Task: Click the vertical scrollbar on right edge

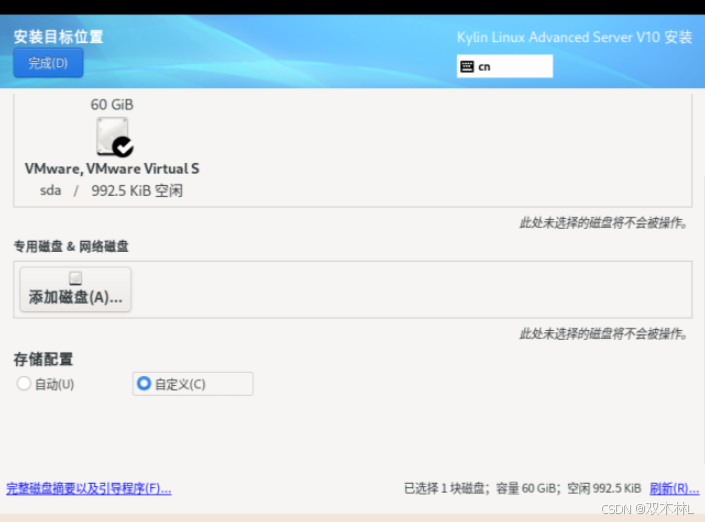Action: 702,279
